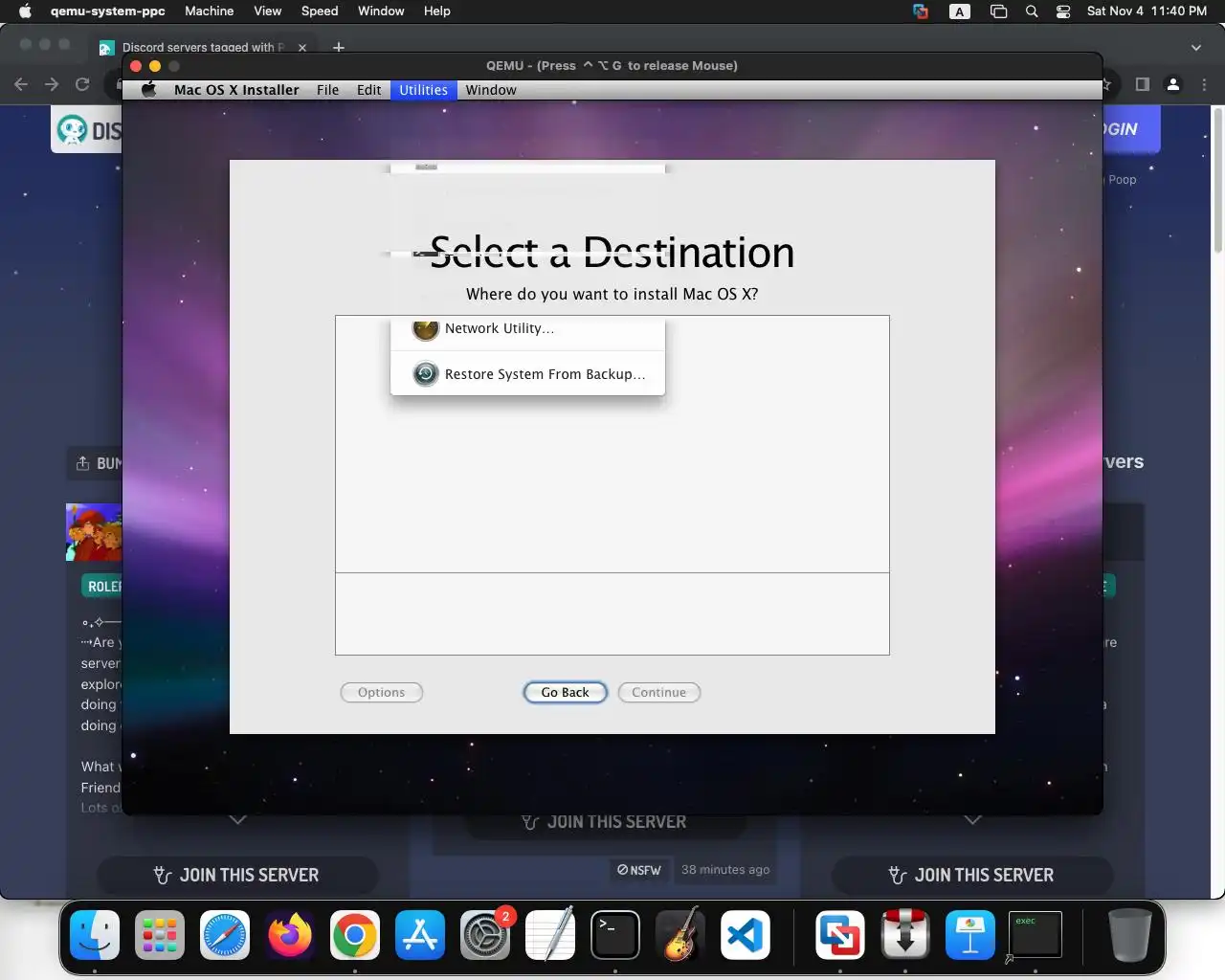Click the host Apple menu icon
1225x980 pixels.
25,11
